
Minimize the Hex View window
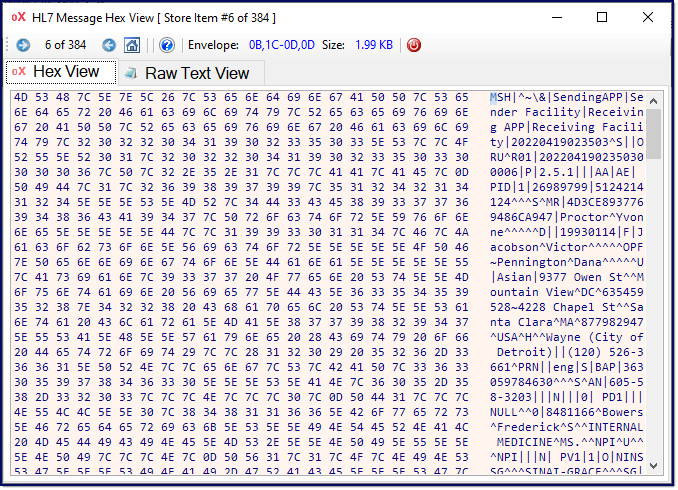click(557, 17)
